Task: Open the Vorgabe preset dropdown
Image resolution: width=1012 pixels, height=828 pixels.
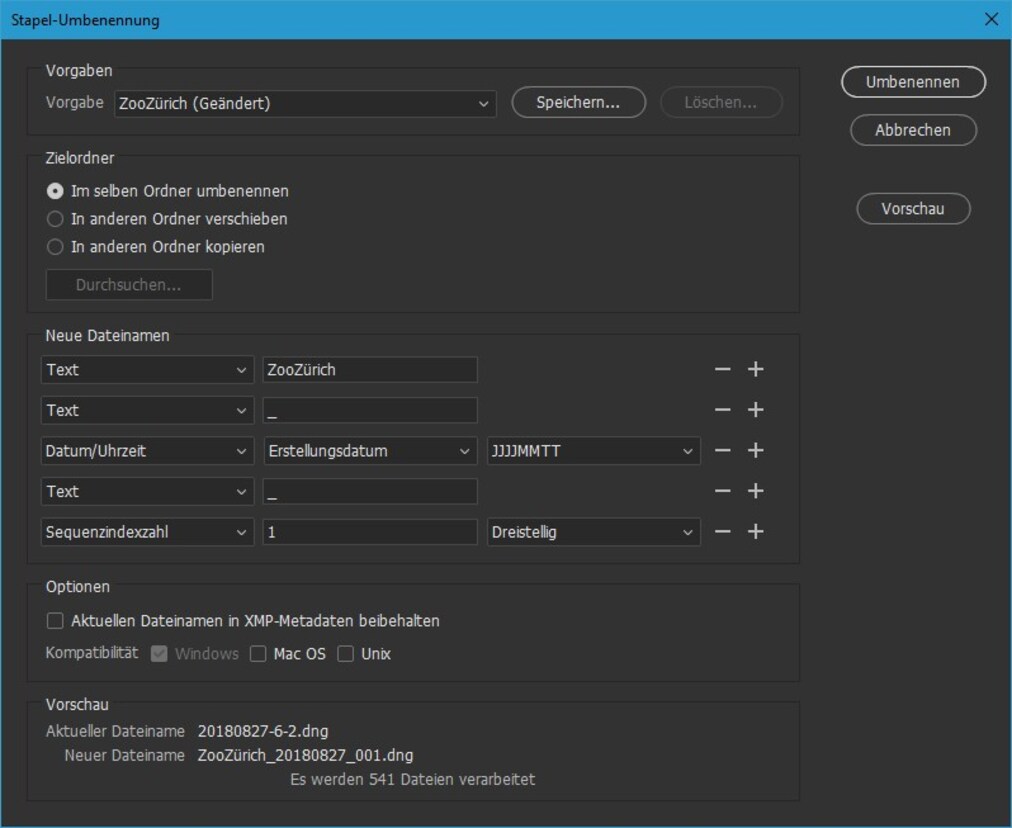Action: click(x=305, y=103)
